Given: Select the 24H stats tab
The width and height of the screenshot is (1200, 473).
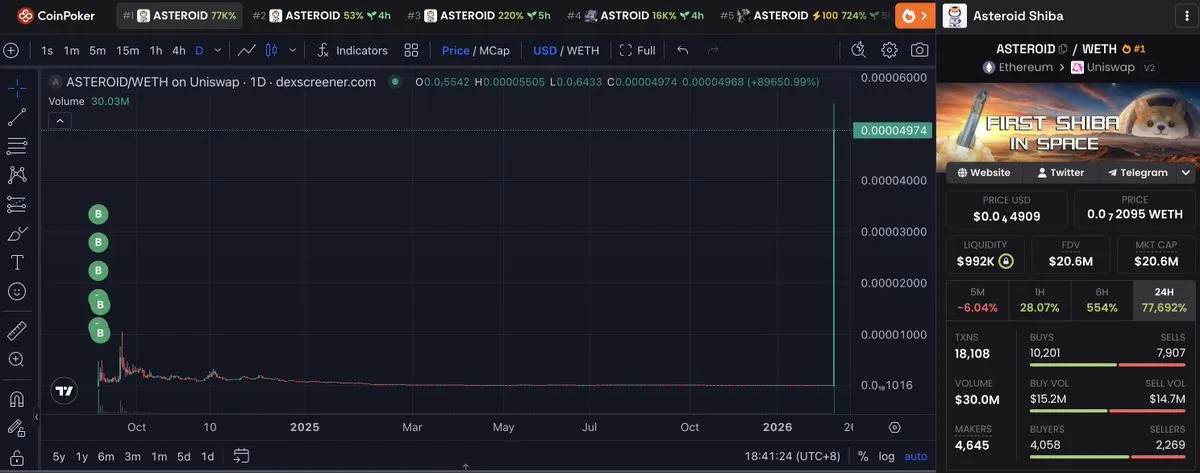Looking at the screenshot, I should coord(1163,299).
